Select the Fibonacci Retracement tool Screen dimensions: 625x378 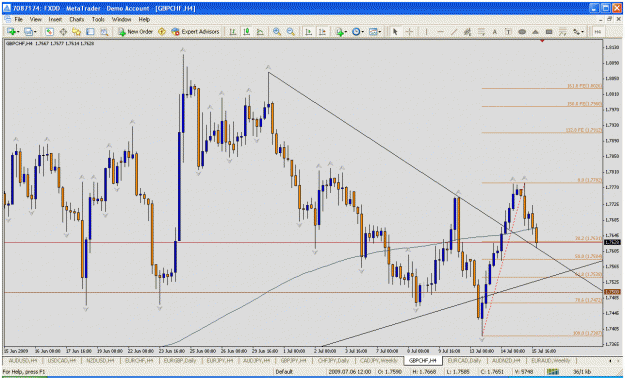(481, 32)
